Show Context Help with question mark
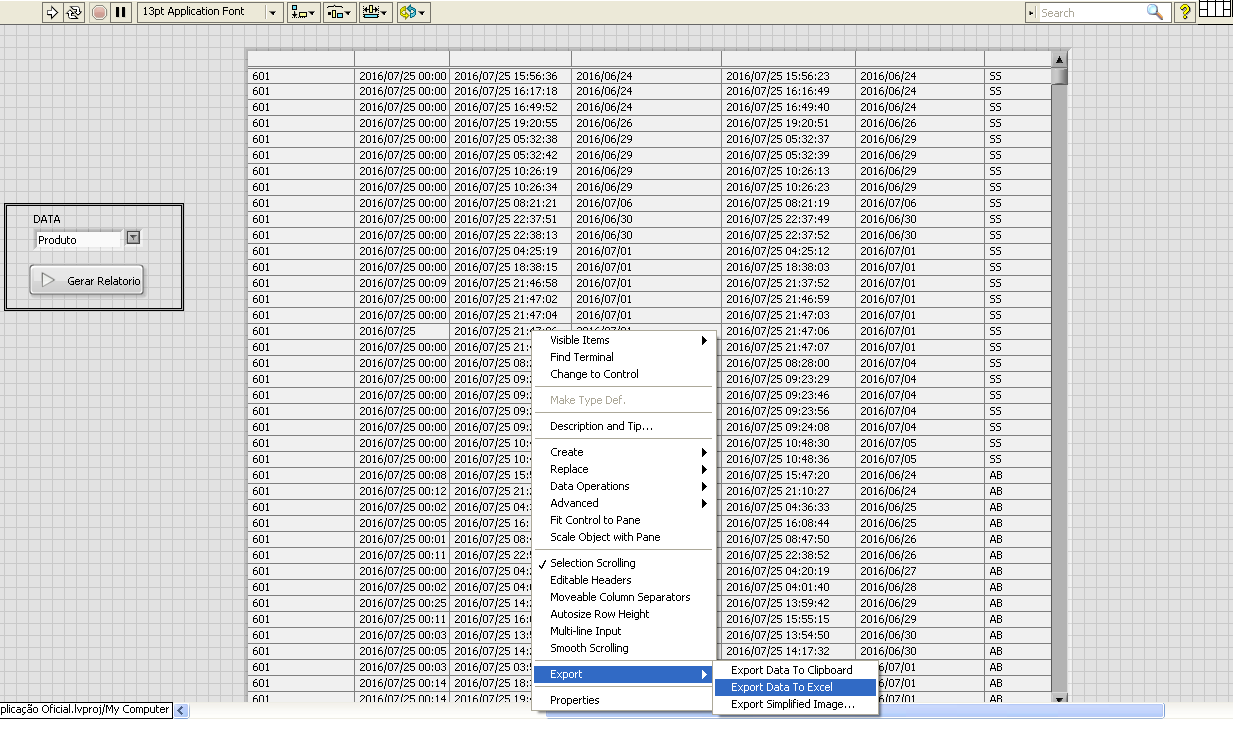This screenshot has height=750, width=1233. [x=1185, y=12]
